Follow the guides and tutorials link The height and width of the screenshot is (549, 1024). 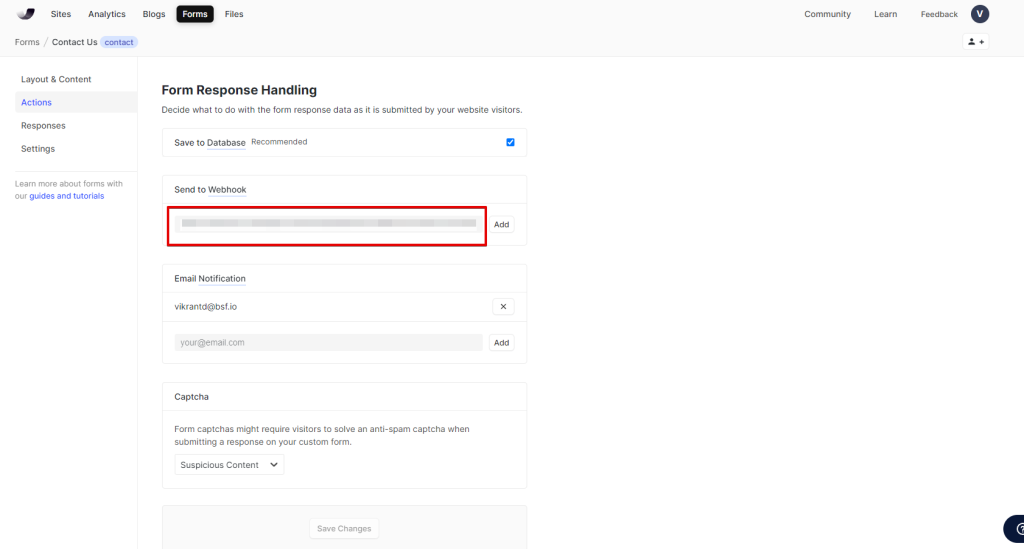coord(66,196)
